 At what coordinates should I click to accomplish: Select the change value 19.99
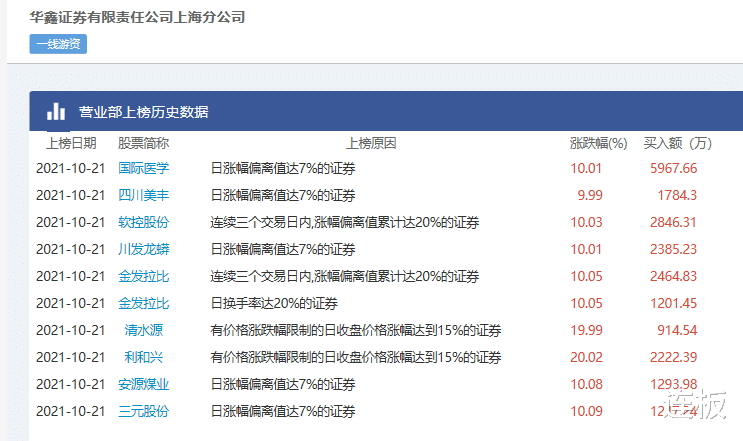point(586,330)
